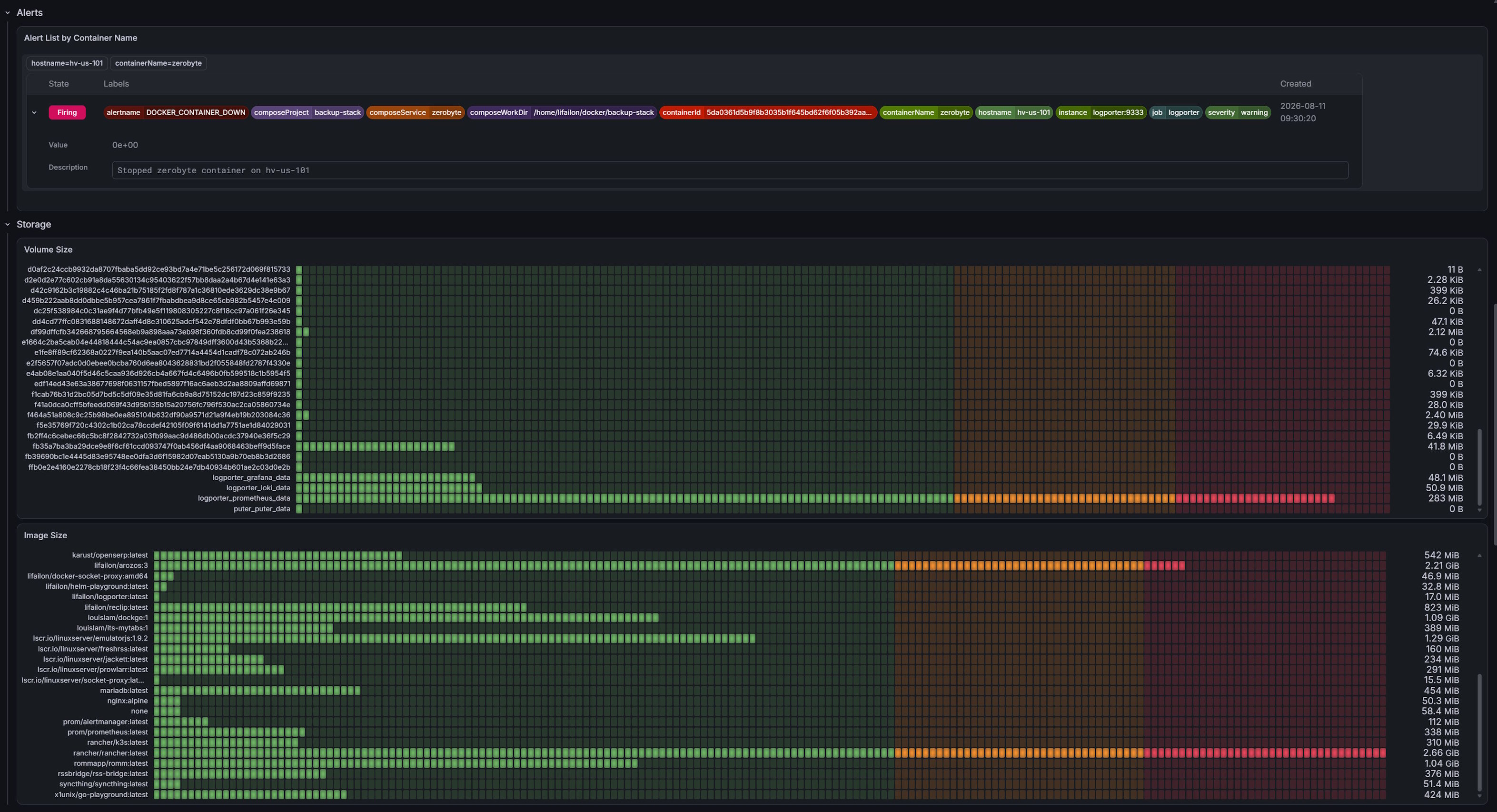Click the logporter_grafana_data volume label
This screenshot has width=1497, height=812.
(x=251, y=478)
